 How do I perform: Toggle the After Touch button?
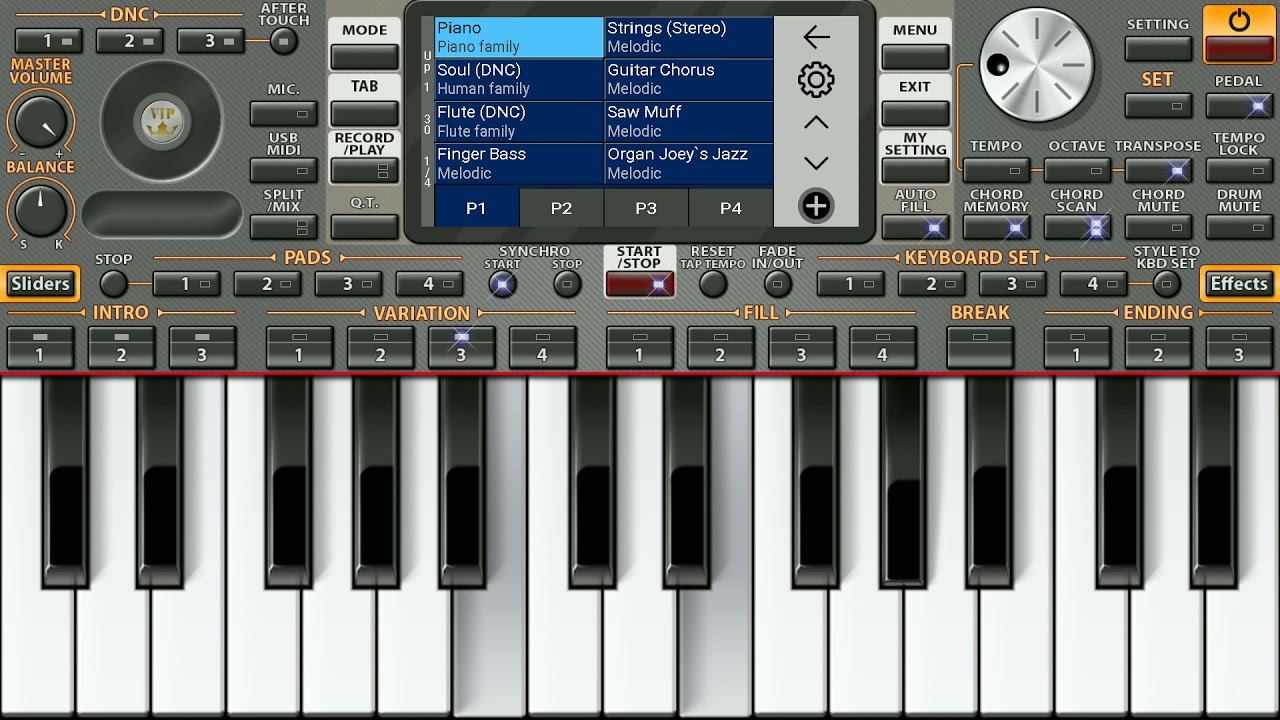(x=284, y=41)
